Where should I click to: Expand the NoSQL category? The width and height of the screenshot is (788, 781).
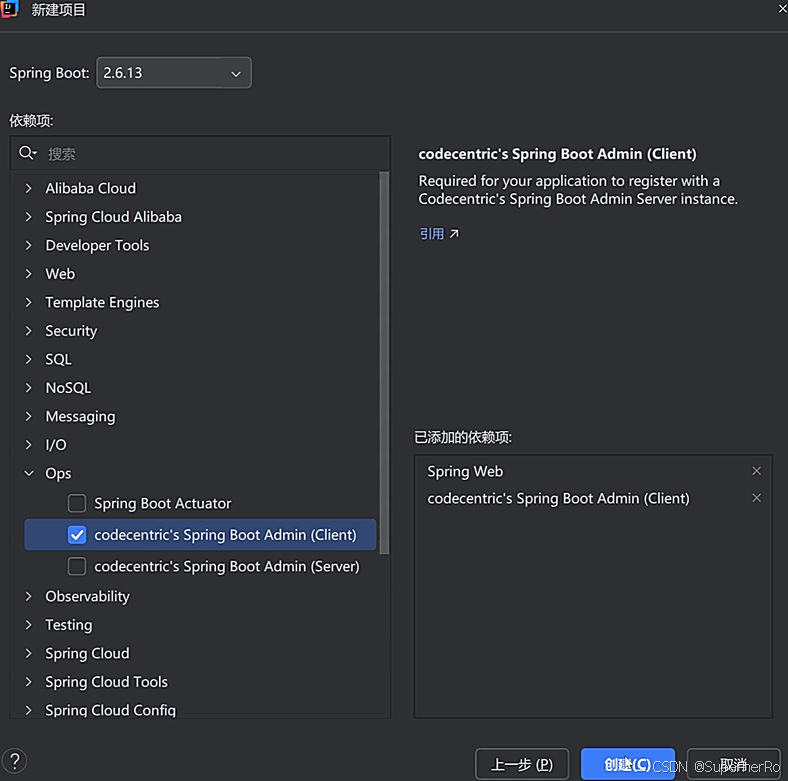[x=29, y=388]
